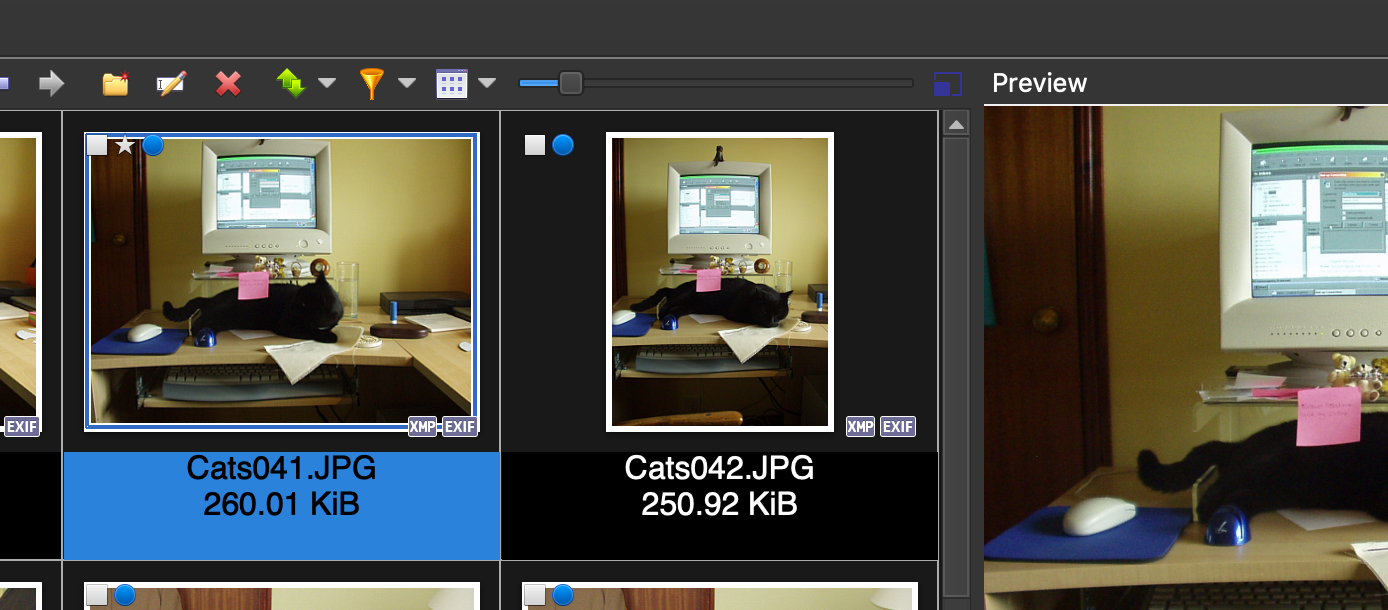This screenshot has height=610, width=1388.
Task: Delete selected file using the red X icon
Action: pyautogui.click(x=228, y=83)
